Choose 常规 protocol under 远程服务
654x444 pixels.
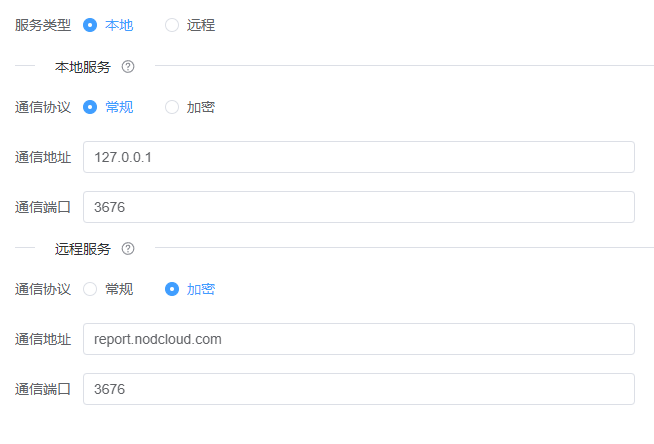pyautogui.click(x=90, y=289)
